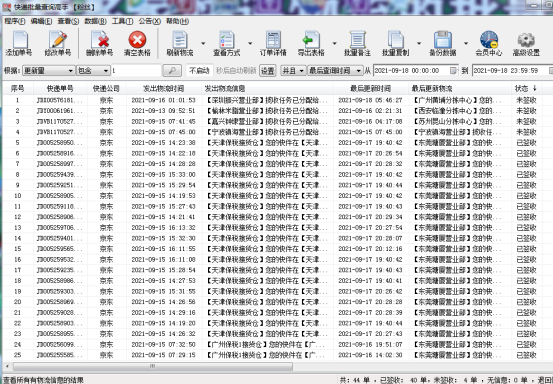The height and width of the screenshot is (384, 553).
Task: Sort by 快递公司 column header
Action: (107, 89)
